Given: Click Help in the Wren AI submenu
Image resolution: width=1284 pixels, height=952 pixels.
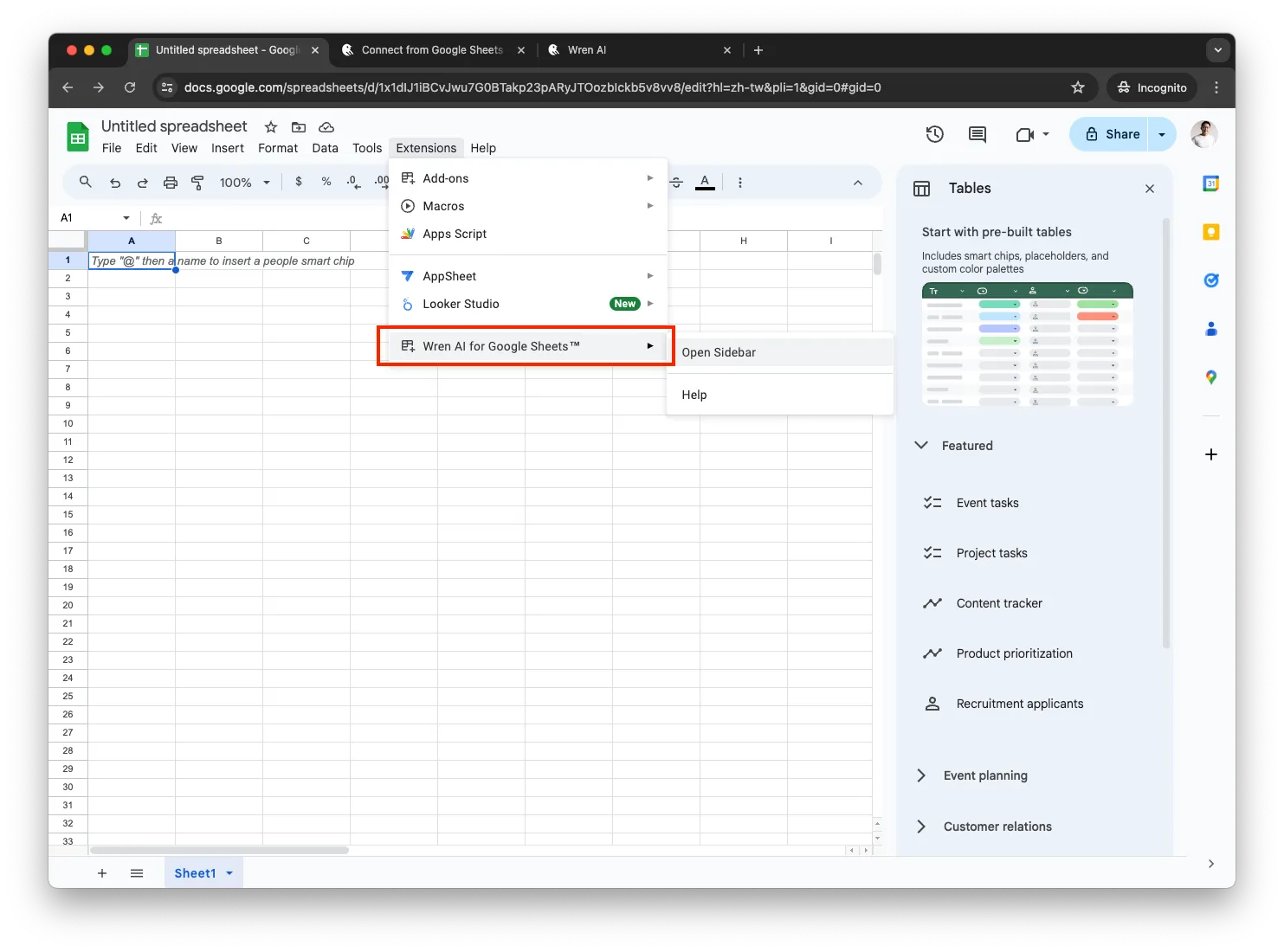Looking at the screenshot, I should pos(779,395).
